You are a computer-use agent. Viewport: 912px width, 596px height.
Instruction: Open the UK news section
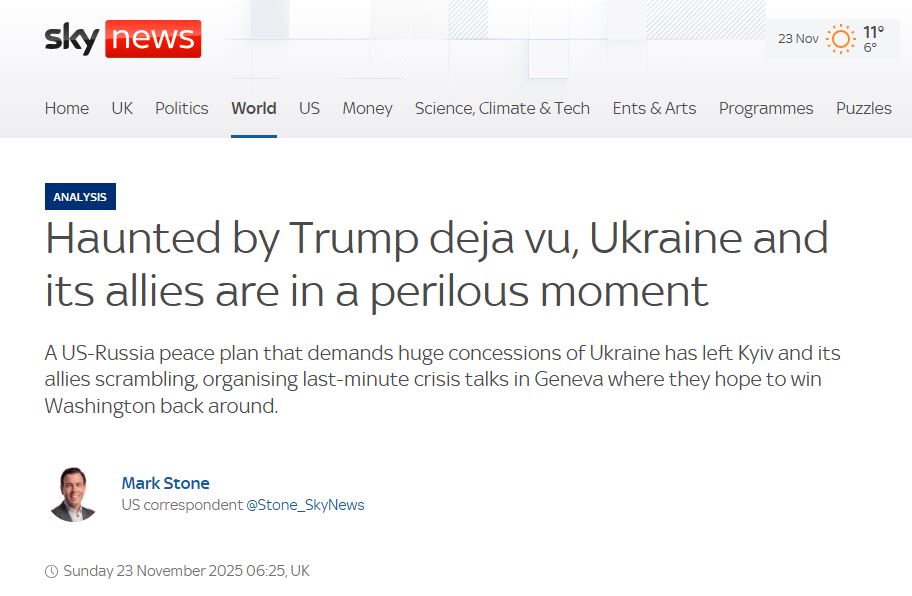[122, 108]
